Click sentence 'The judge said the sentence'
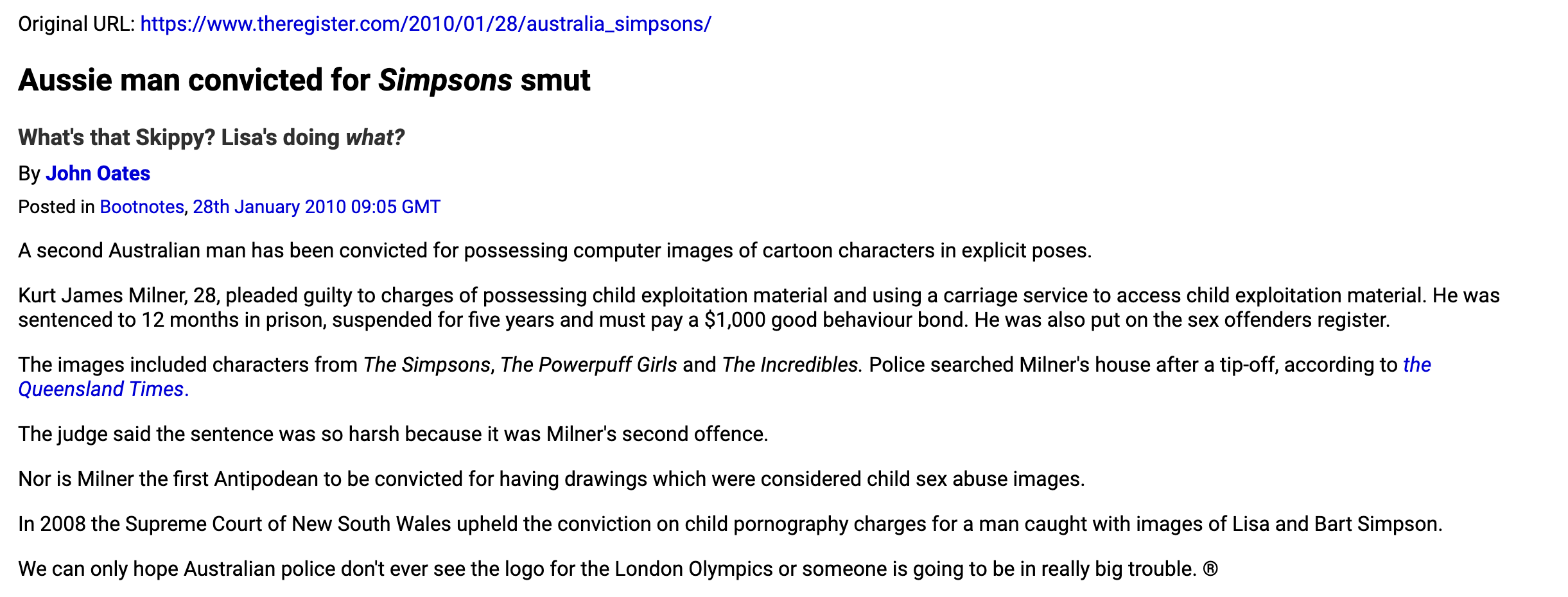 tap(393, 434)
